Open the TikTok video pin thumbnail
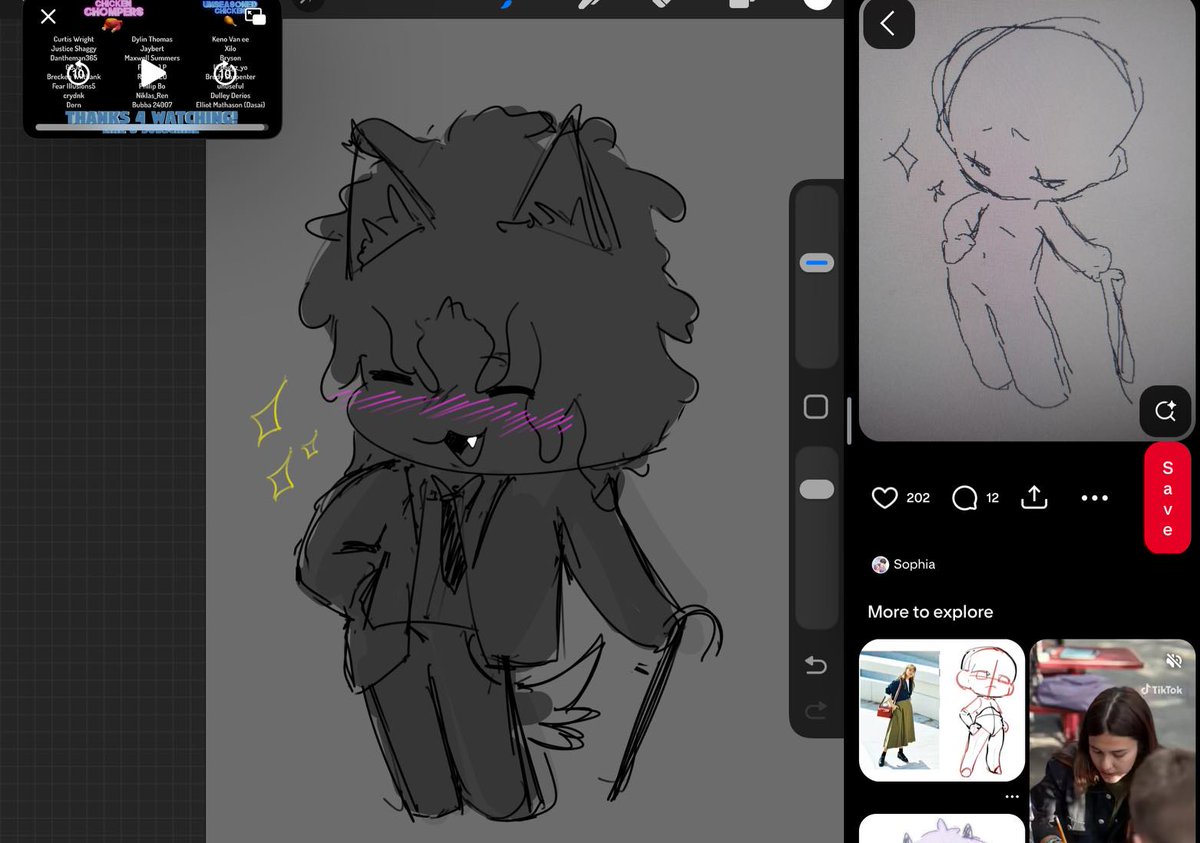1200x843 pixels. pos(1113,741)
